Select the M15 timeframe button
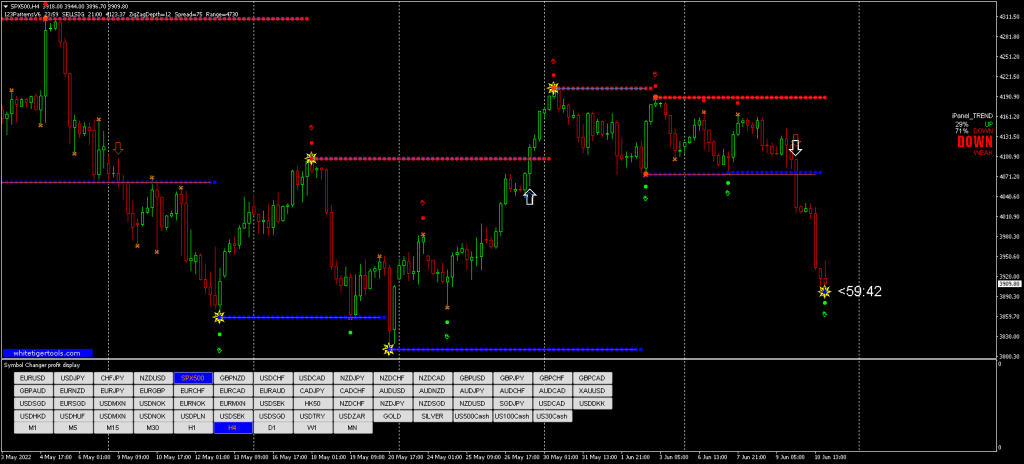 point(113,427)
